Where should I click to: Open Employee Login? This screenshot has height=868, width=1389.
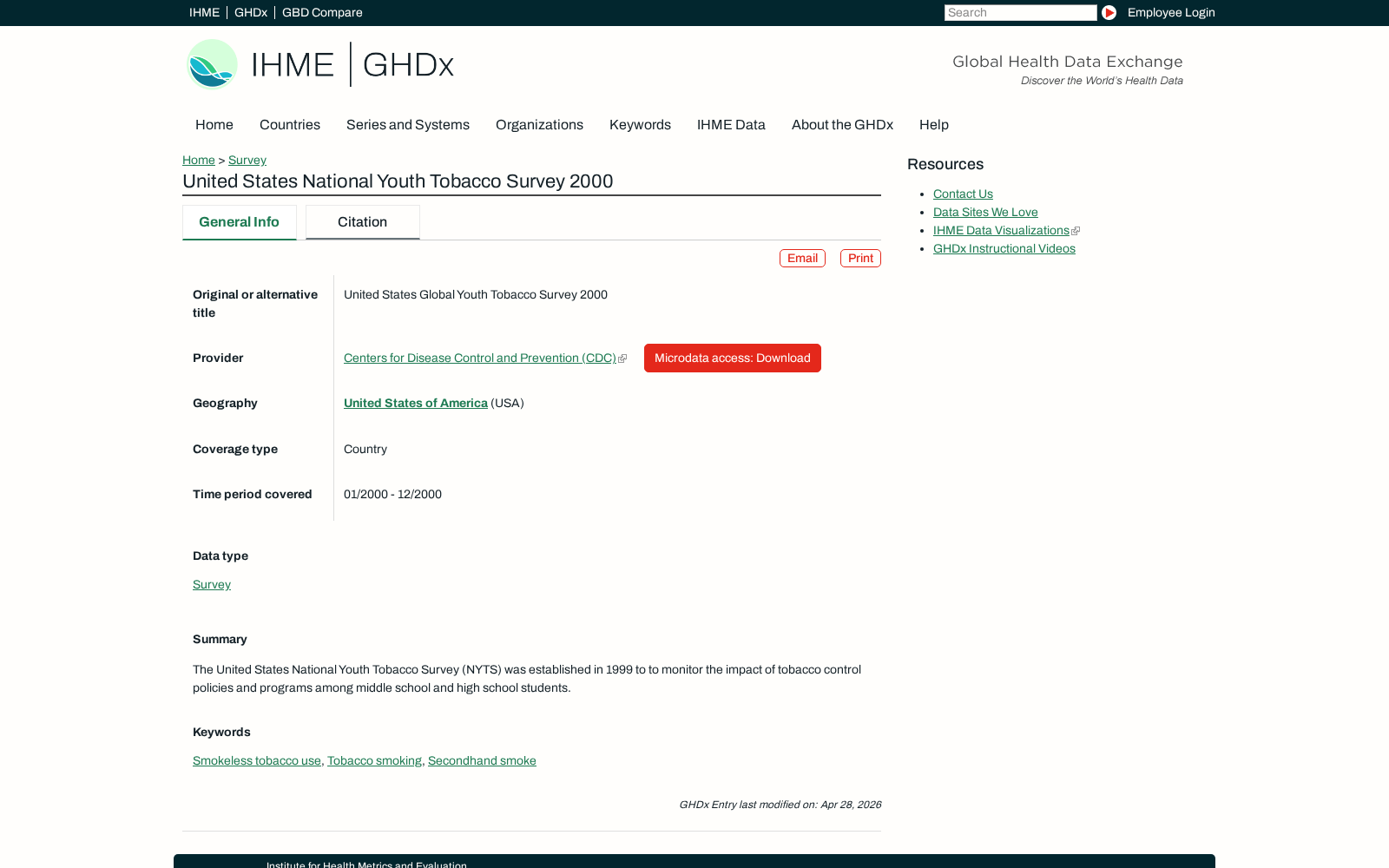[1171, 12]
